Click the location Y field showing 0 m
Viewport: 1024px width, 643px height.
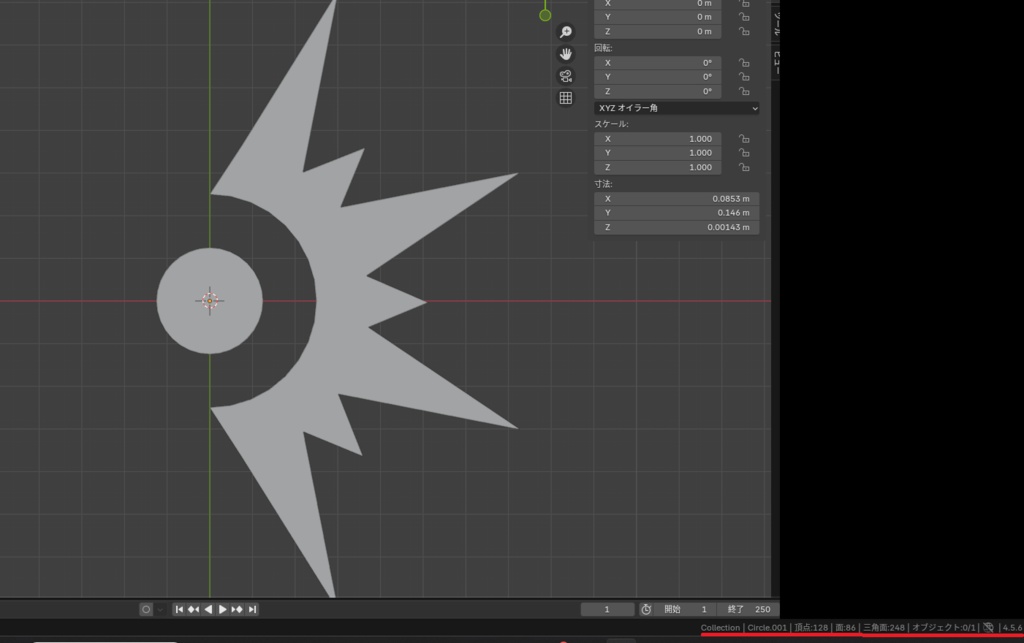658,17
